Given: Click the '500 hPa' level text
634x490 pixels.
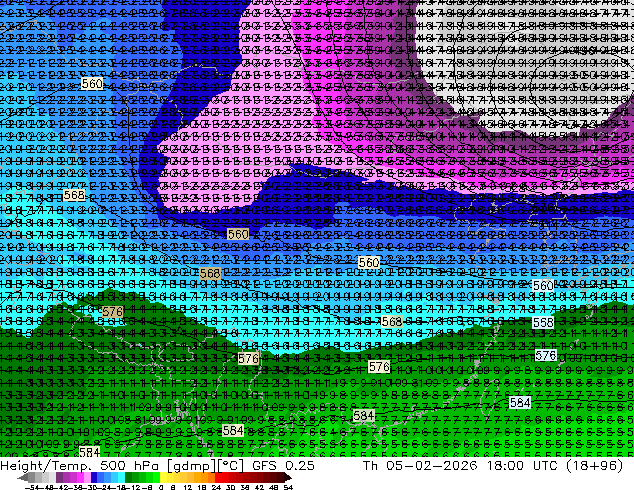Looking at the screenshot, I should [x=131, y=466].
